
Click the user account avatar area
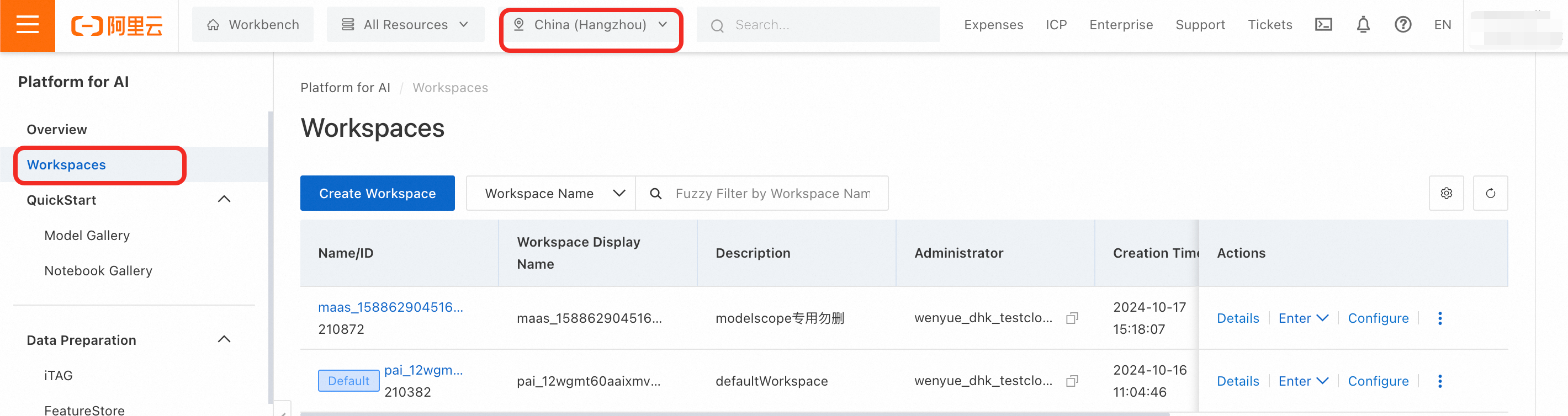coord(1515,28)
